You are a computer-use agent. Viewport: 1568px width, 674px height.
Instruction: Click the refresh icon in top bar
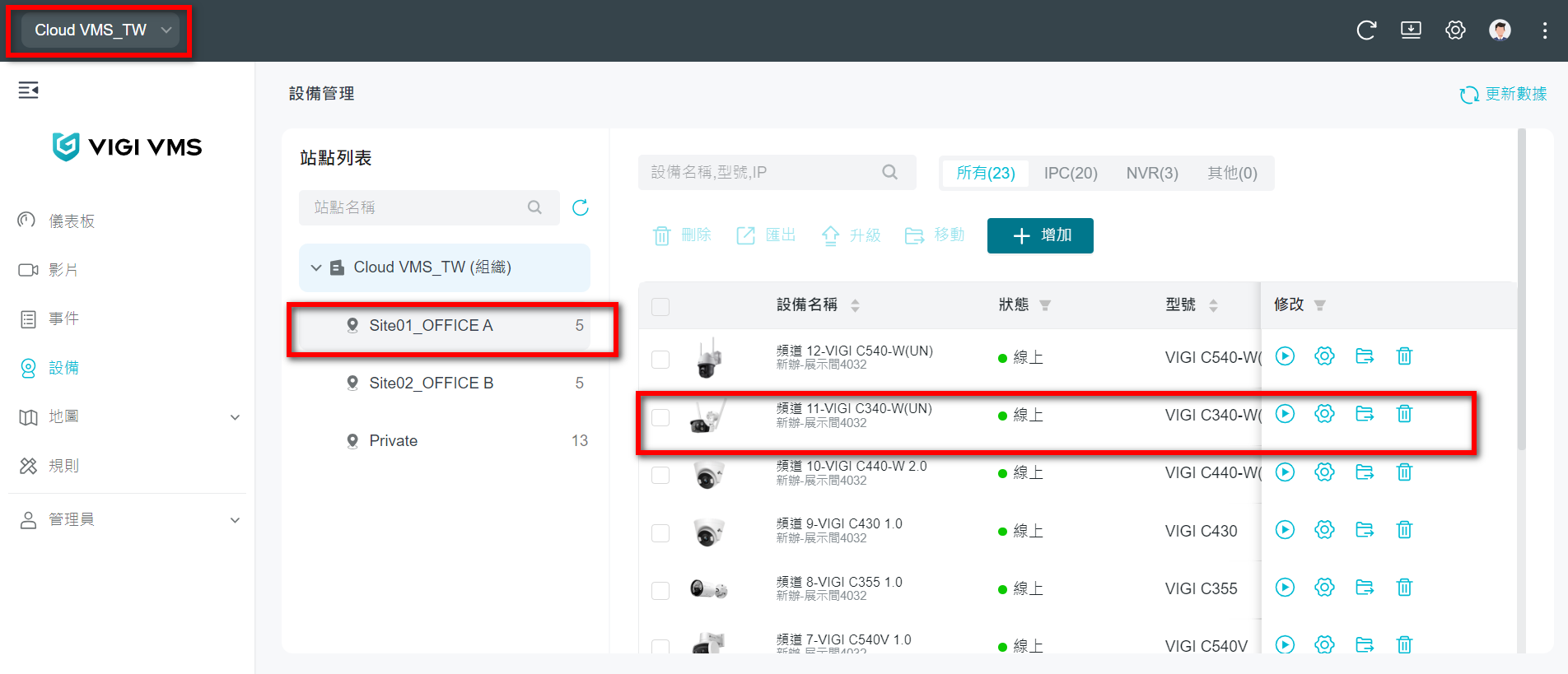click(1366, 30)
